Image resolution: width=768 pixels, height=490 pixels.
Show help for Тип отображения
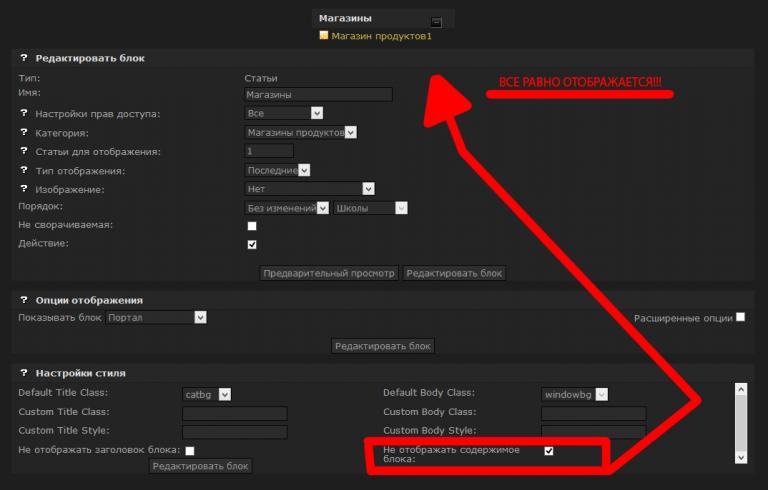[x=24, y=170]
